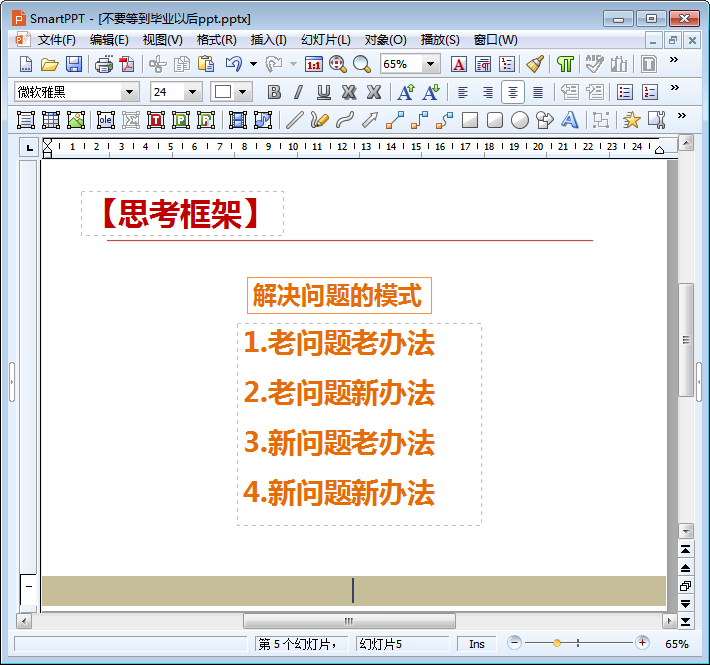Toggle the bulleted list
Screen dimensions: 710x665
pyautogui.click(x=625, y=92)
